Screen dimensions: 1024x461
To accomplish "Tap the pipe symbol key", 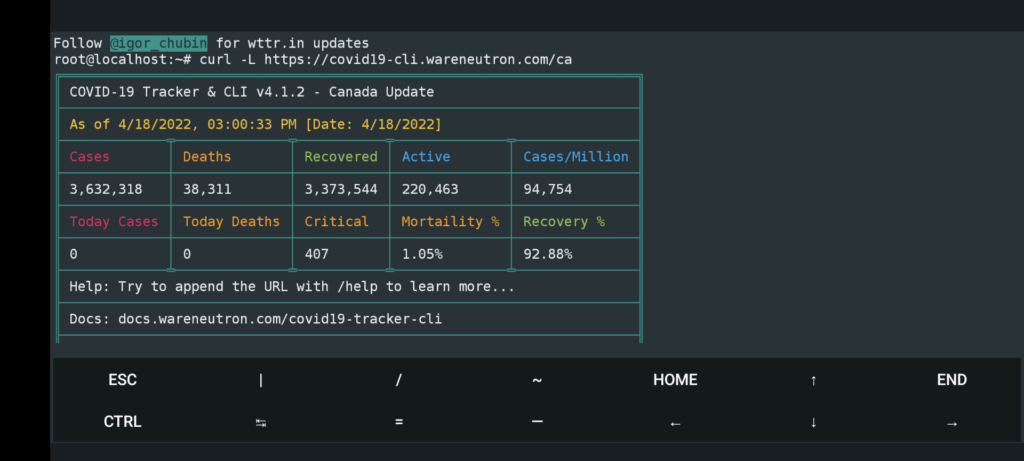I will point(261,380).
